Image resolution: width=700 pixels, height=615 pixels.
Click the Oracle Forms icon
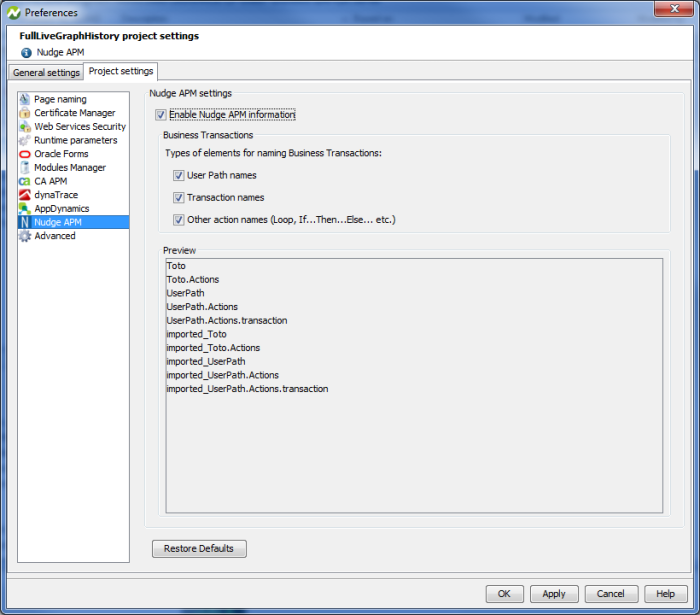25,154
